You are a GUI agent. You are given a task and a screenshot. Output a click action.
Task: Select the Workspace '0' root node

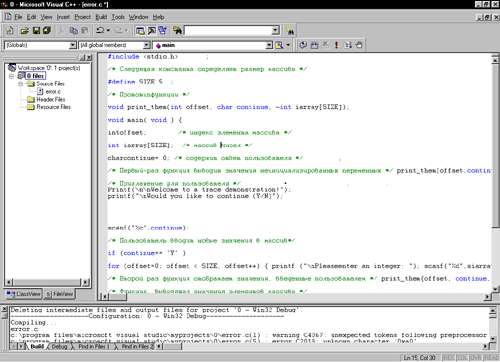pos(49,68)
